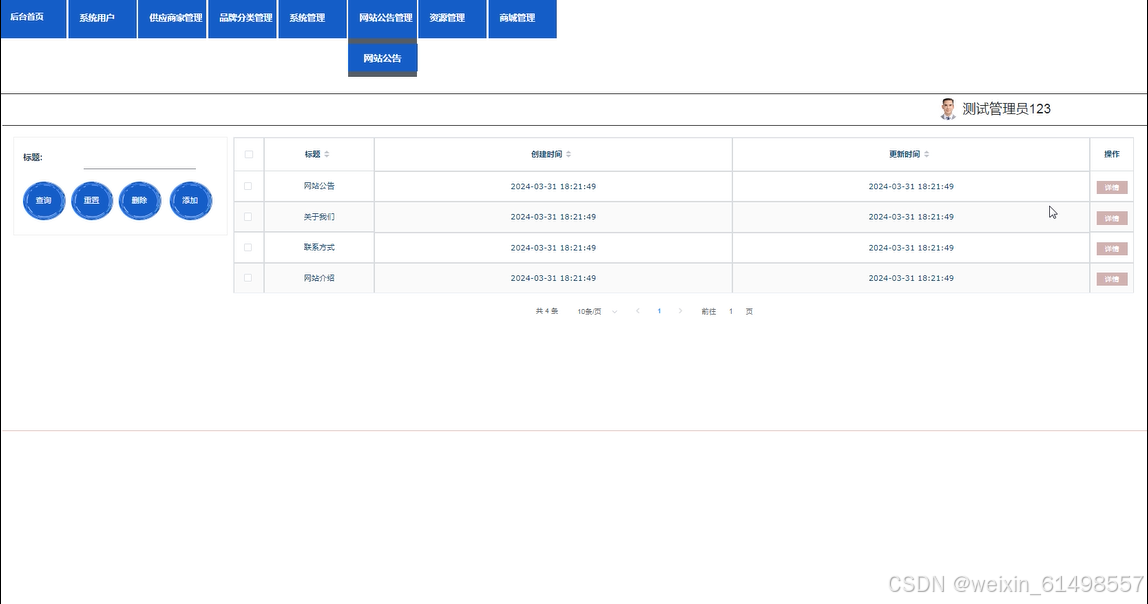The width and height of the screenshot is (1148, 604).
Task: Sort by the 标题 column sort arrows
Action: pyautogui.click(x=327, y=154)
